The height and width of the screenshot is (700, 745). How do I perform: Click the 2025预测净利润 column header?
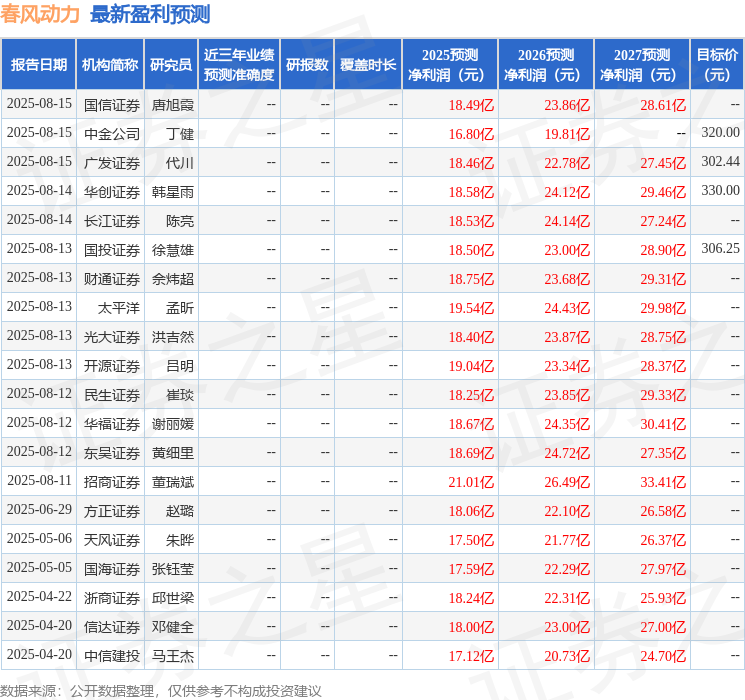click(x=450, y=65)
